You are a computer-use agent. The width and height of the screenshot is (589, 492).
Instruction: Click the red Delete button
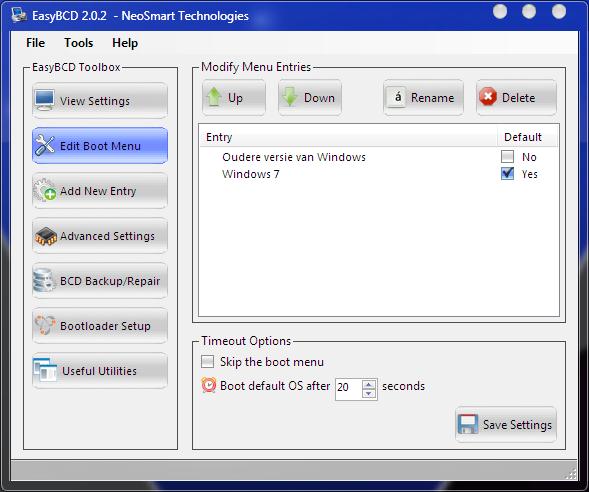click(517, 98)
